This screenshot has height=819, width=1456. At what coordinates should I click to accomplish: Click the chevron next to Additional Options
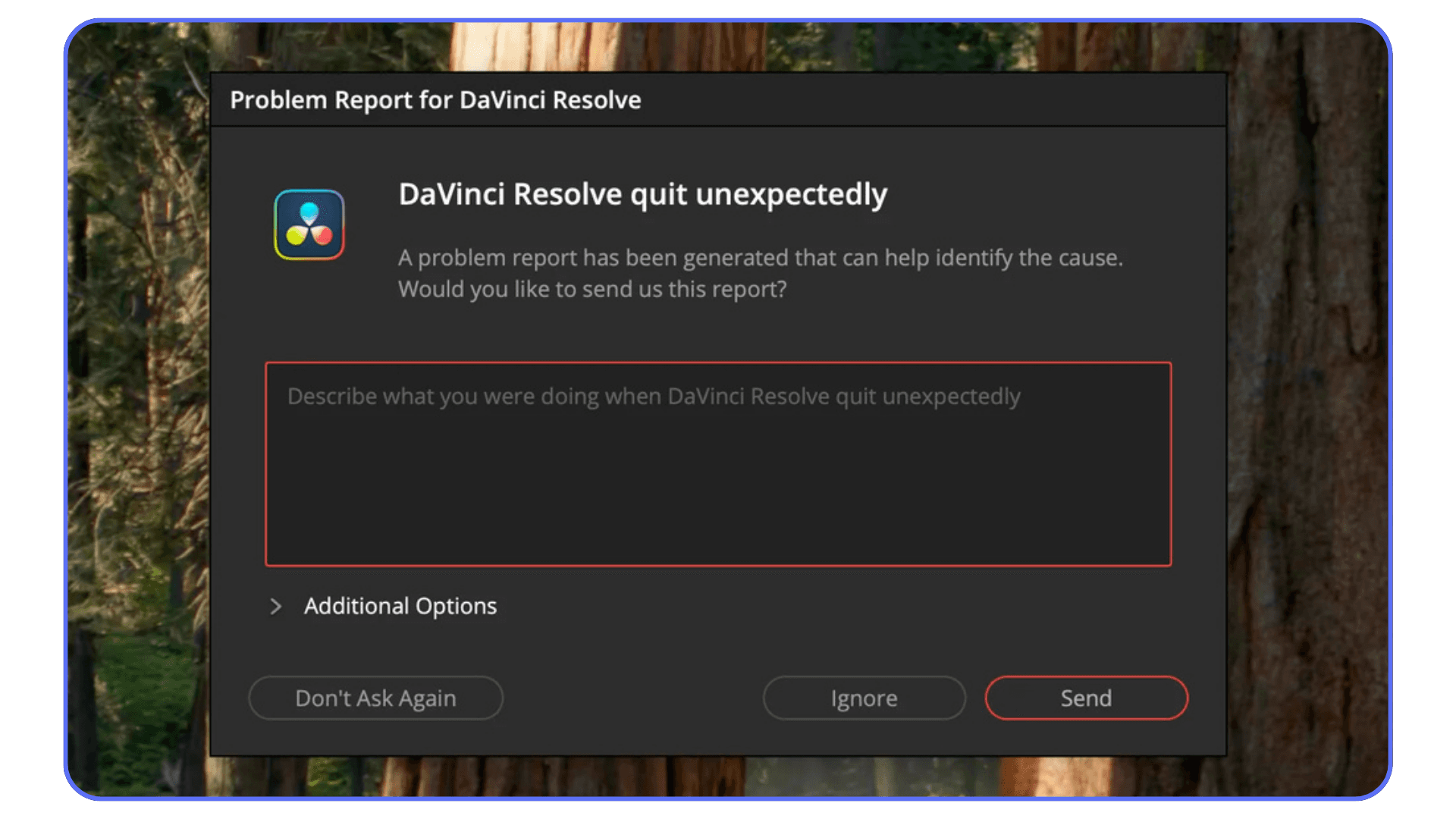(277, 606)
